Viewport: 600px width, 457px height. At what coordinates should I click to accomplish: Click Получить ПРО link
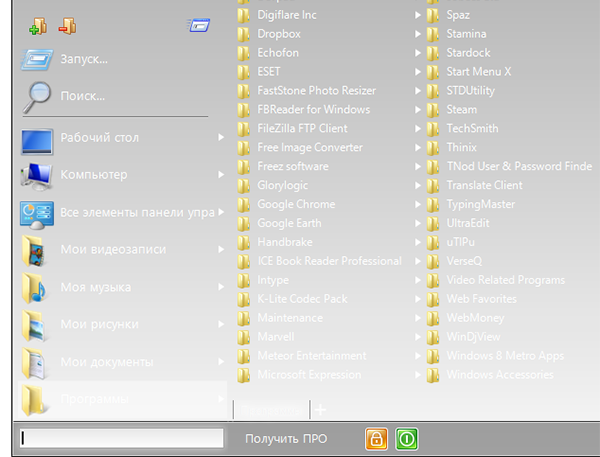pos(286,439)
